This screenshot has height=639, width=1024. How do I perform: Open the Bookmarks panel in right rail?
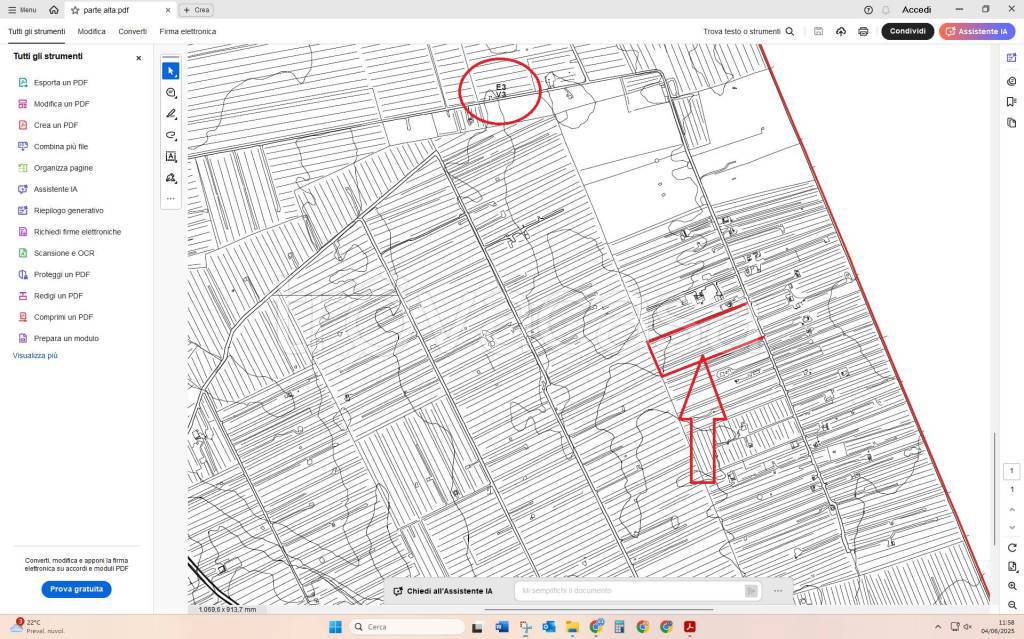pos(1012,102)
